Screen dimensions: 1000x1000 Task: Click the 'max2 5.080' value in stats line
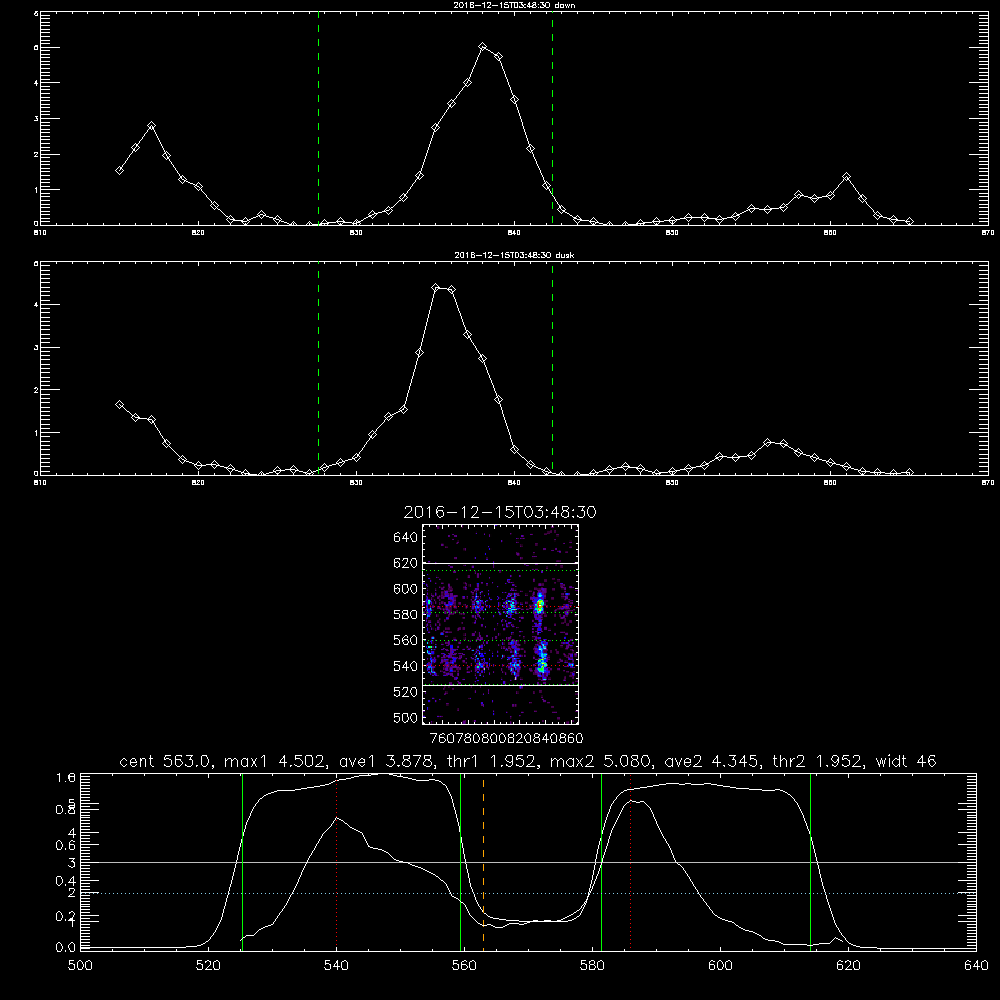point(600,761)
